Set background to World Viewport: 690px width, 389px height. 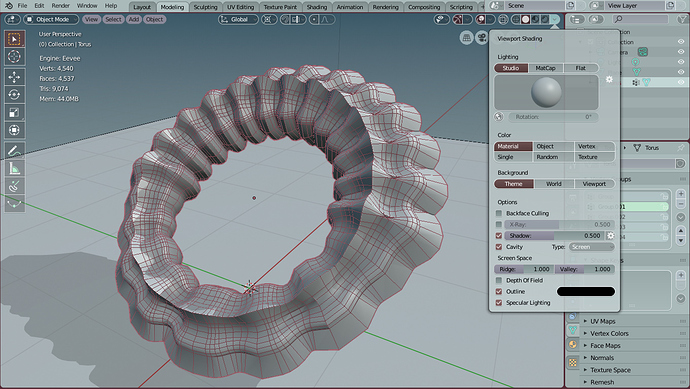coord(554,184)
